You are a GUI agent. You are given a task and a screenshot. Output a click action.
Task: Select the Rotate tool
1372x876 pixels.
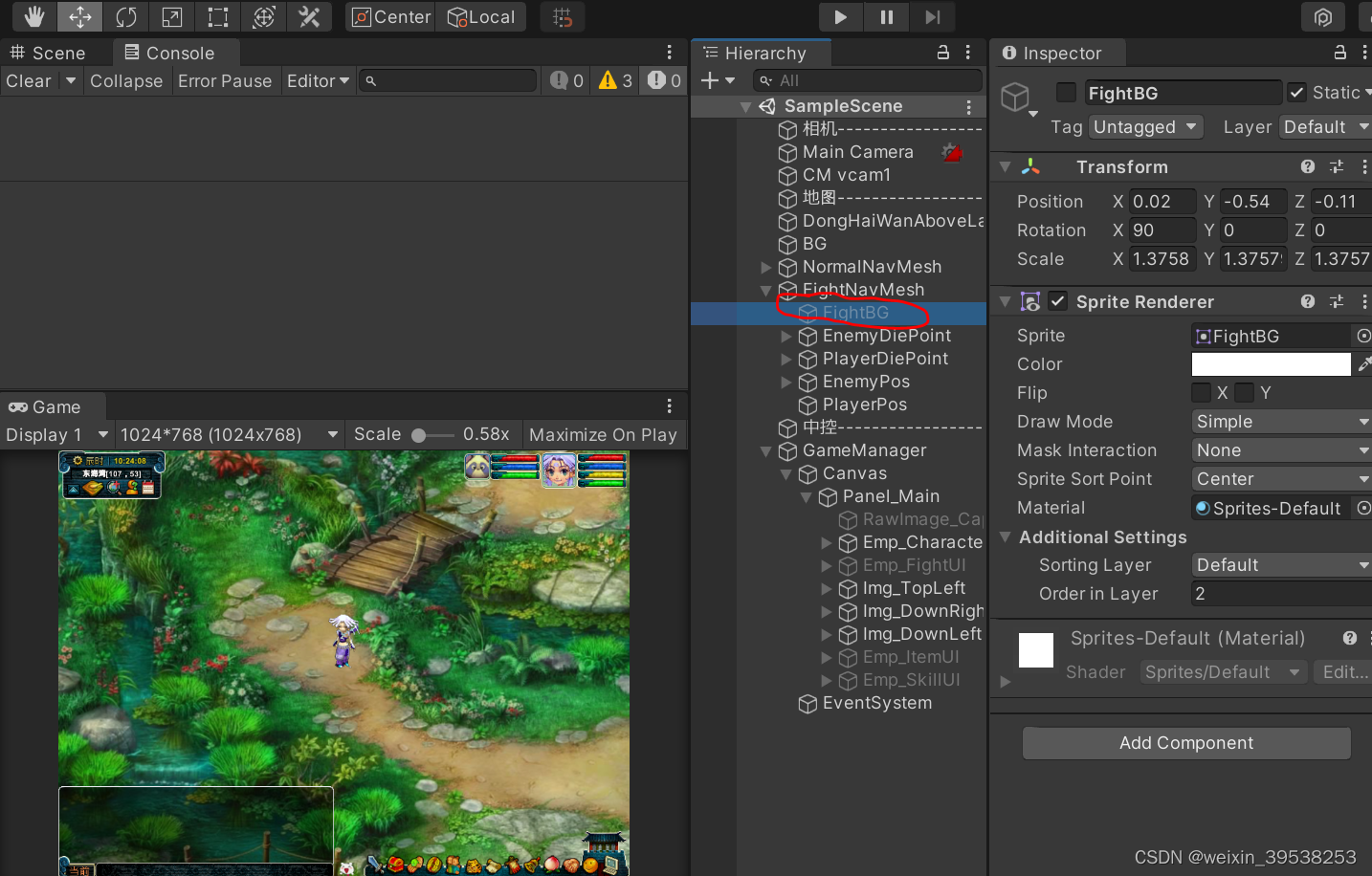126,16
